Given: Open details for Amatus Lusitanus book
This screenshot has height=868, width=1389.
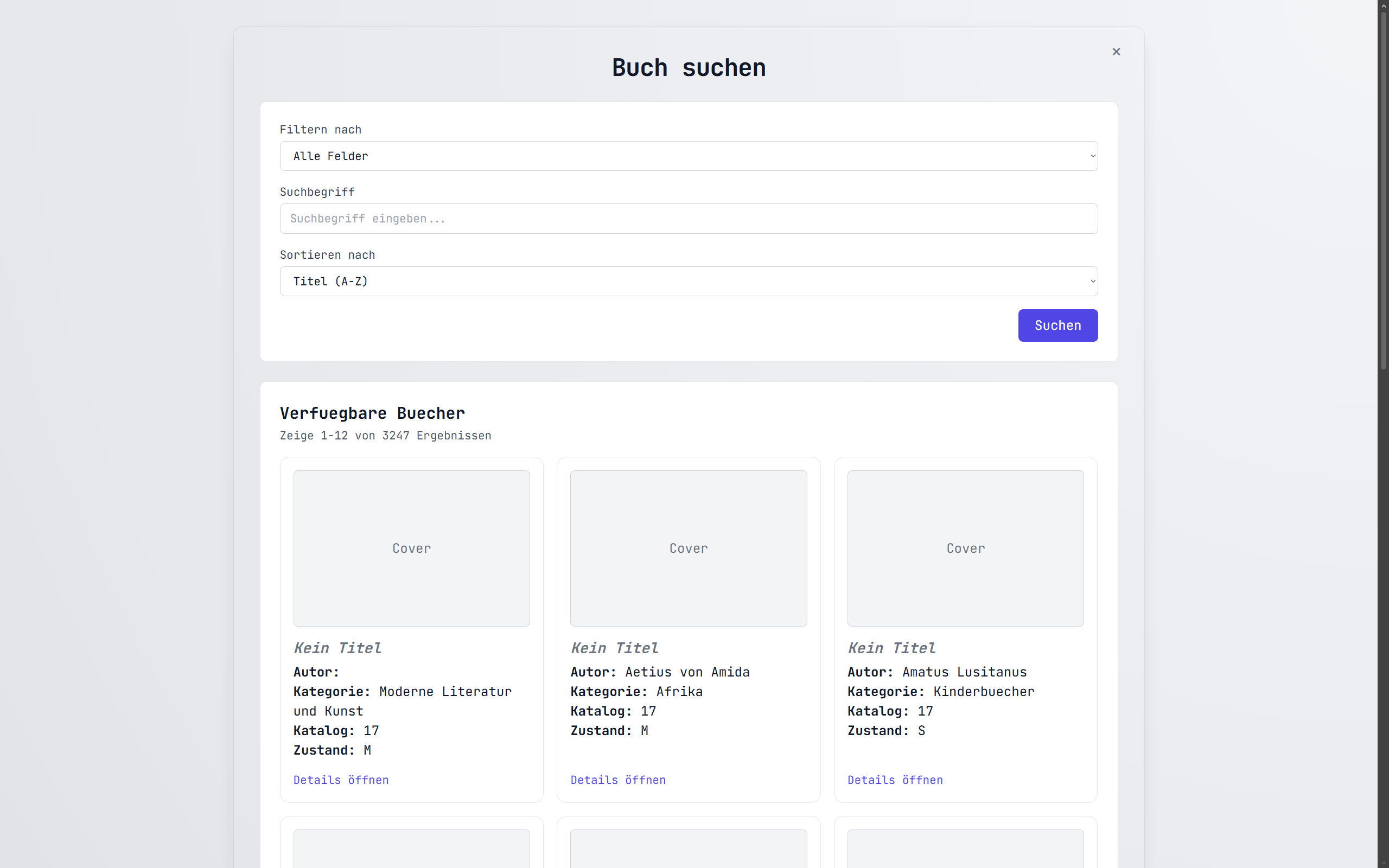Looking at the screenshot, I should [x=895, y=780].
